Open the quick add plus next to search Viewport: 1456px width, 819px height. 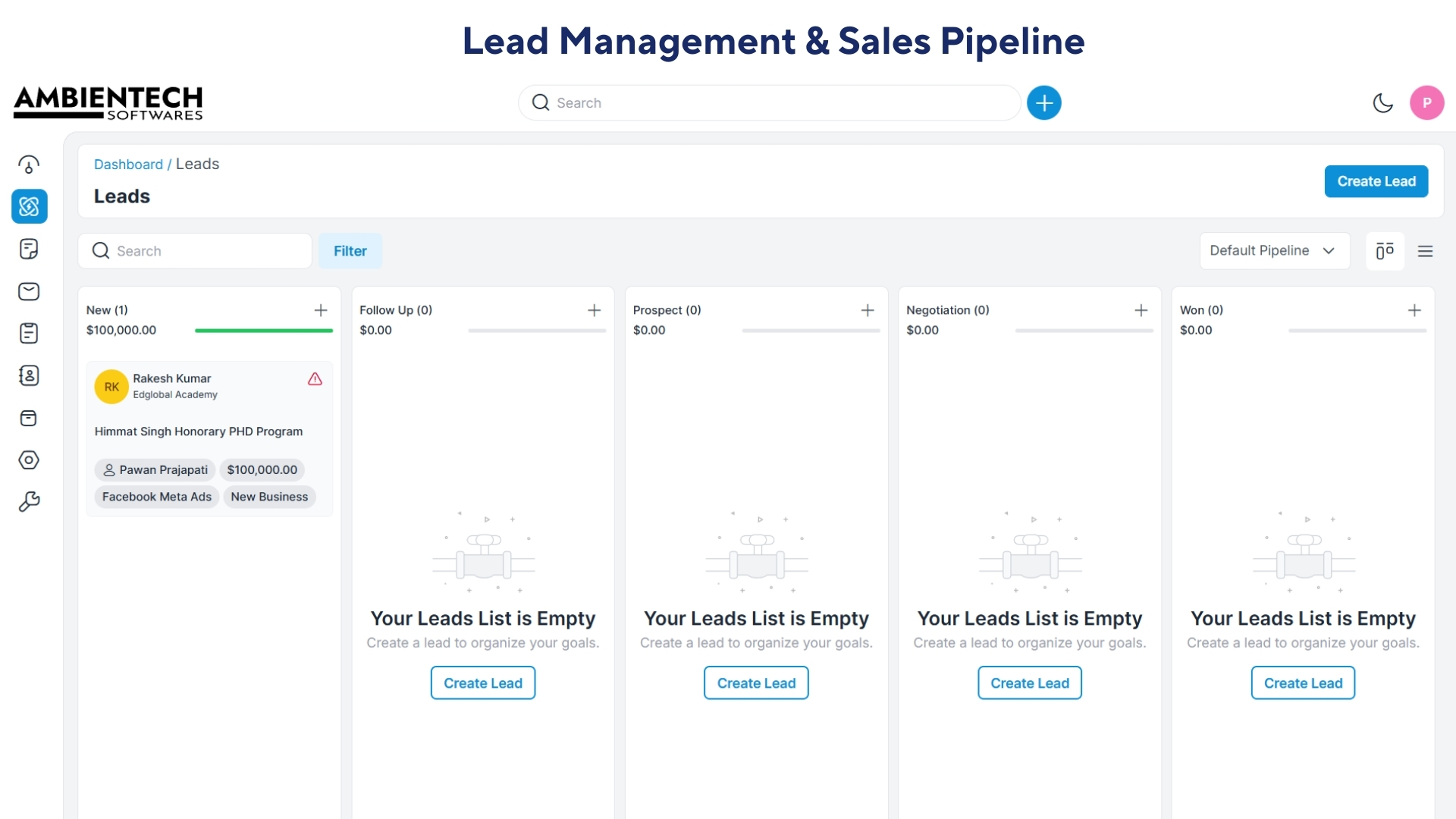tap(1044, 102)
